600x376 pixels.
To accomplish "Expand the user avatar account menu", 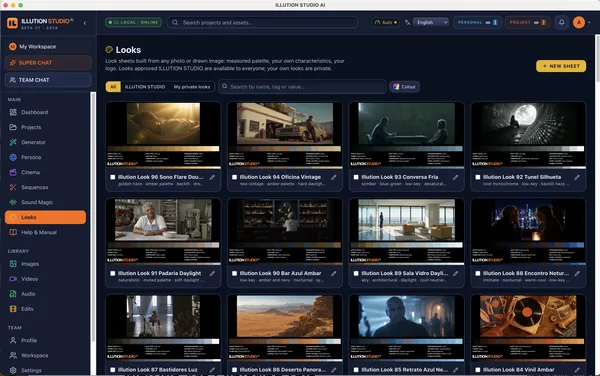I will pos(589,23).
